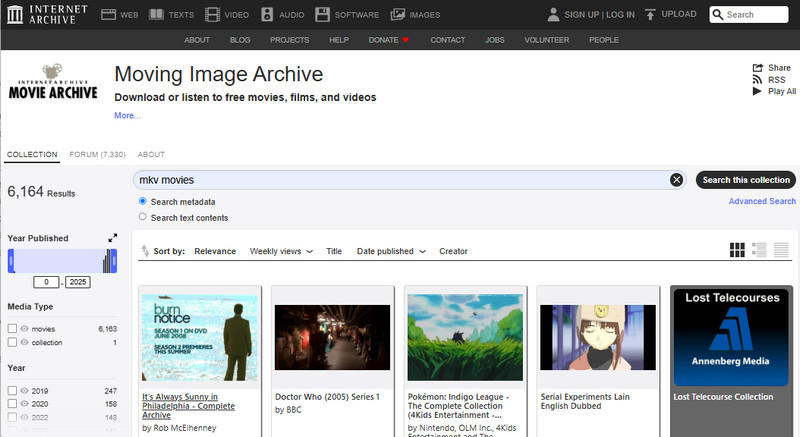
Task: Hide 2020 with its eye icon
Action: (24, 404)
